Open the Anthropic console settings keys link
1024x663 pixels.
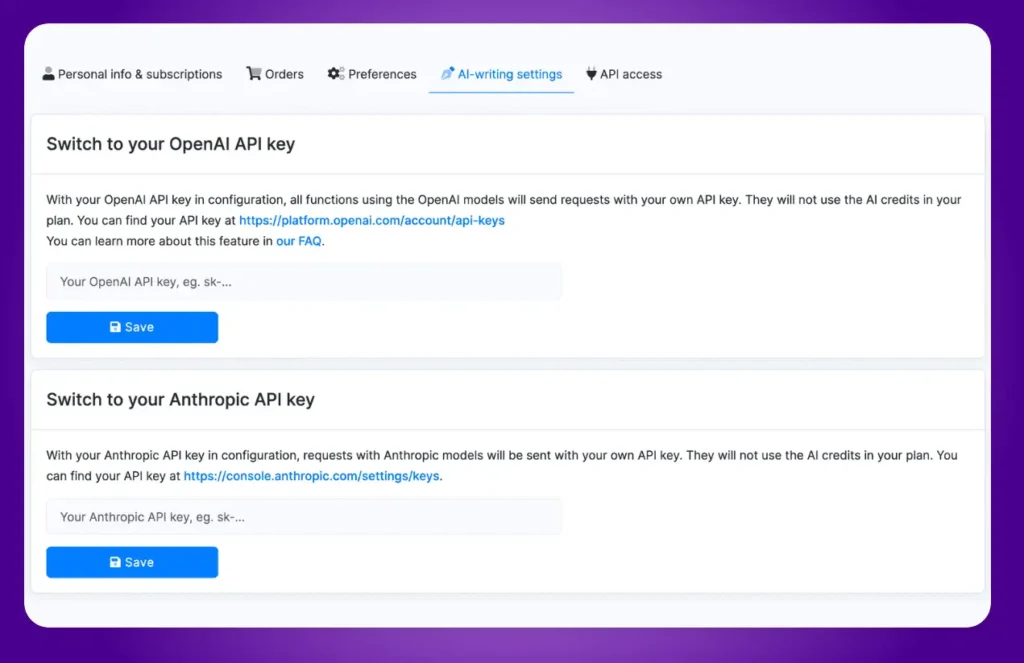point(311,476)
